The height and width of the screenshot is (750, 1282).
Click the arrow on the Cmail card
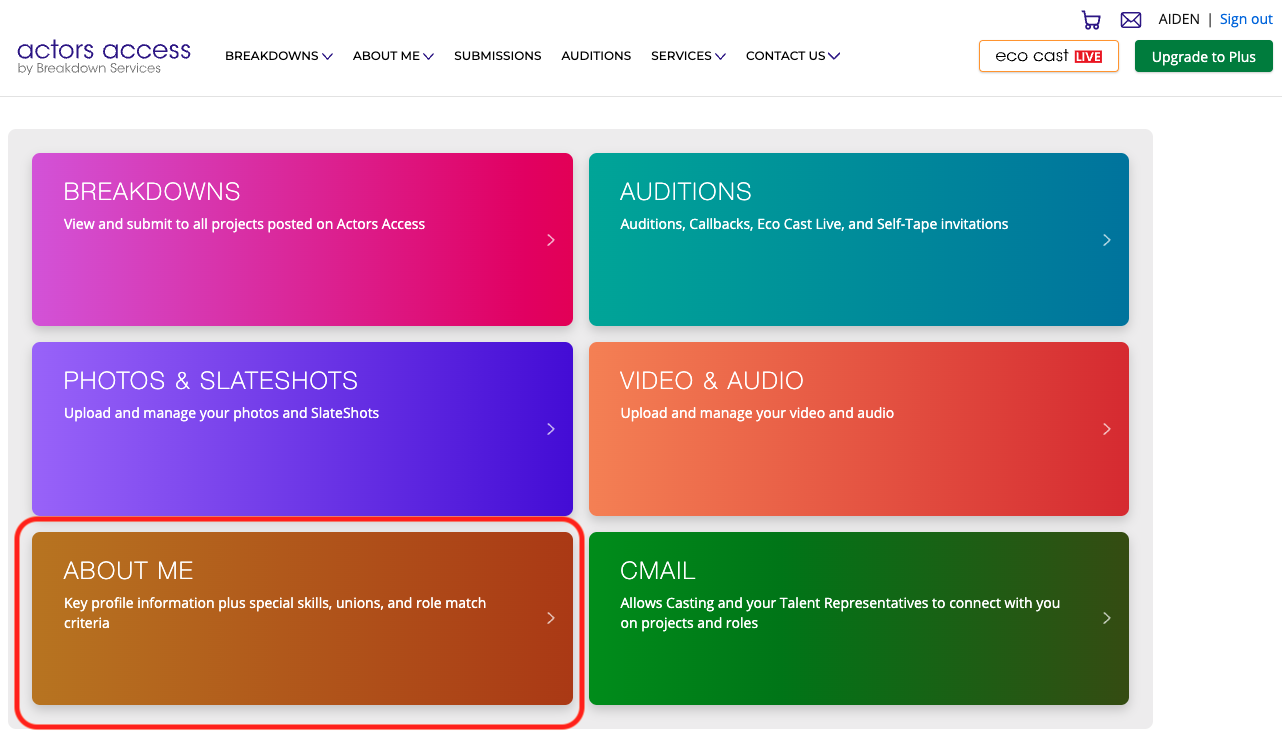[x=1107, y=618]
